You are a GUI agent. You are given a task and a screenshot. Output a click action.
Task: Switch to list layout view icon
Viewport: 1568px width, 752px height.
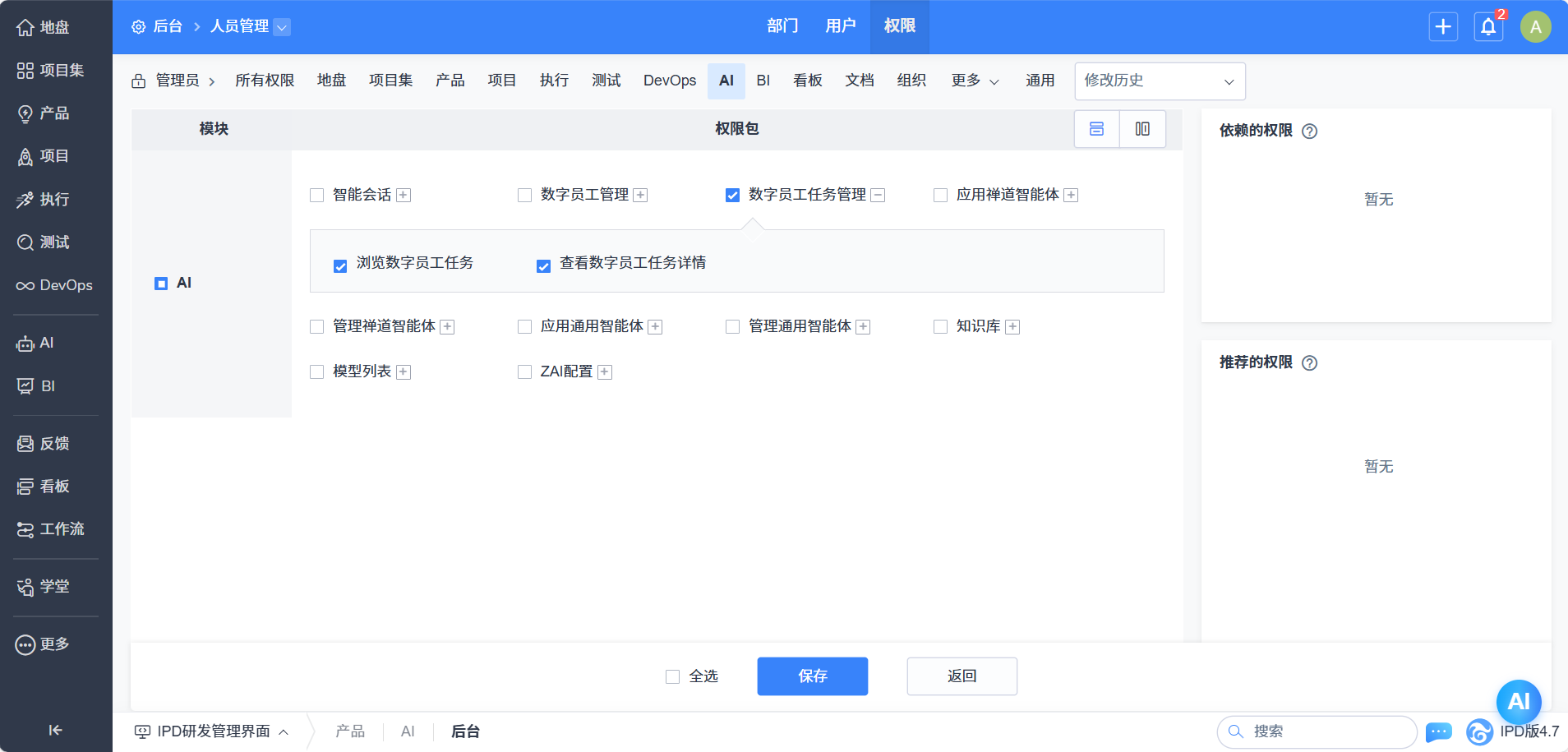point(1096,129)
